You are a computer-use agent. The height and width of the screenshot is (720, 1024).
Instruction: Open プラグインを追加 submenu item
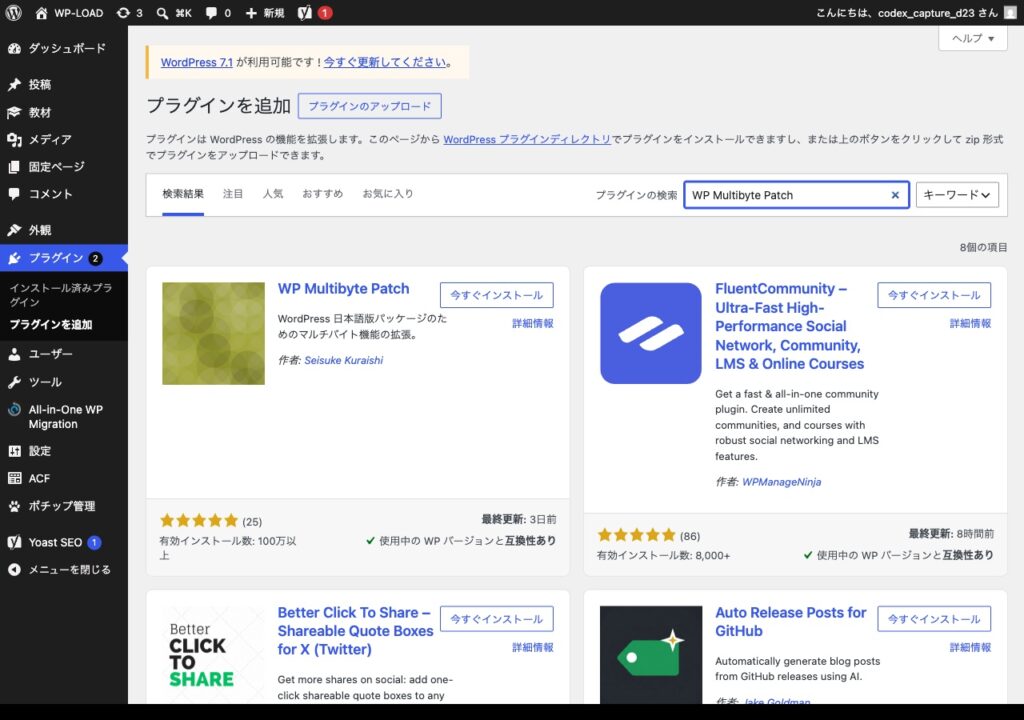click(x=51, y=325)
